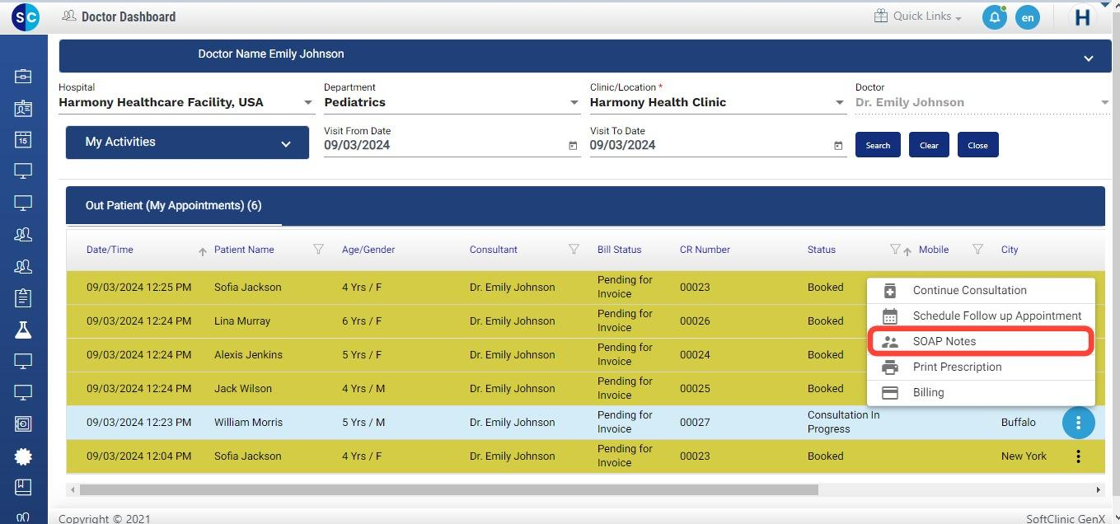Click the calendar icon in left sidebar

23,140
